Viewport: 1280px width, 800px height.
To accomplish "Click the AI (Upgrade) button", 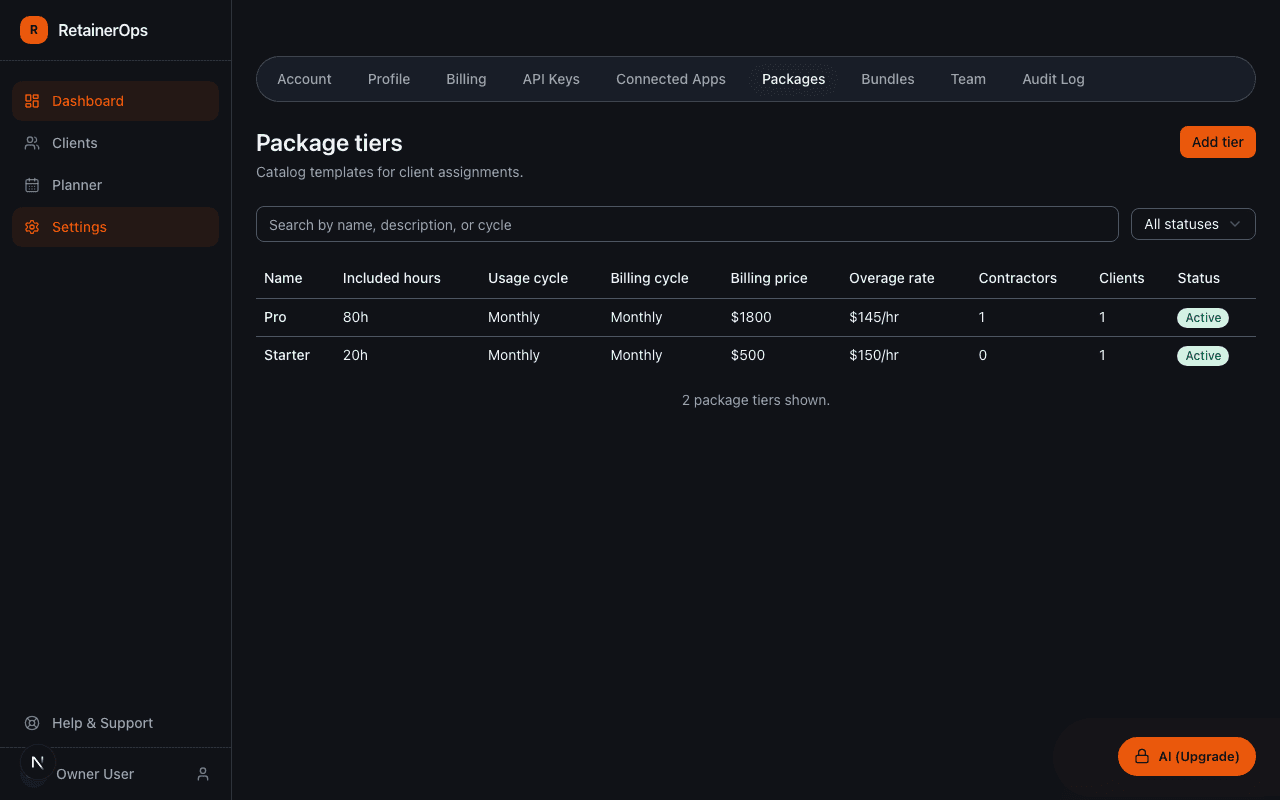I will pos(1187,757).
